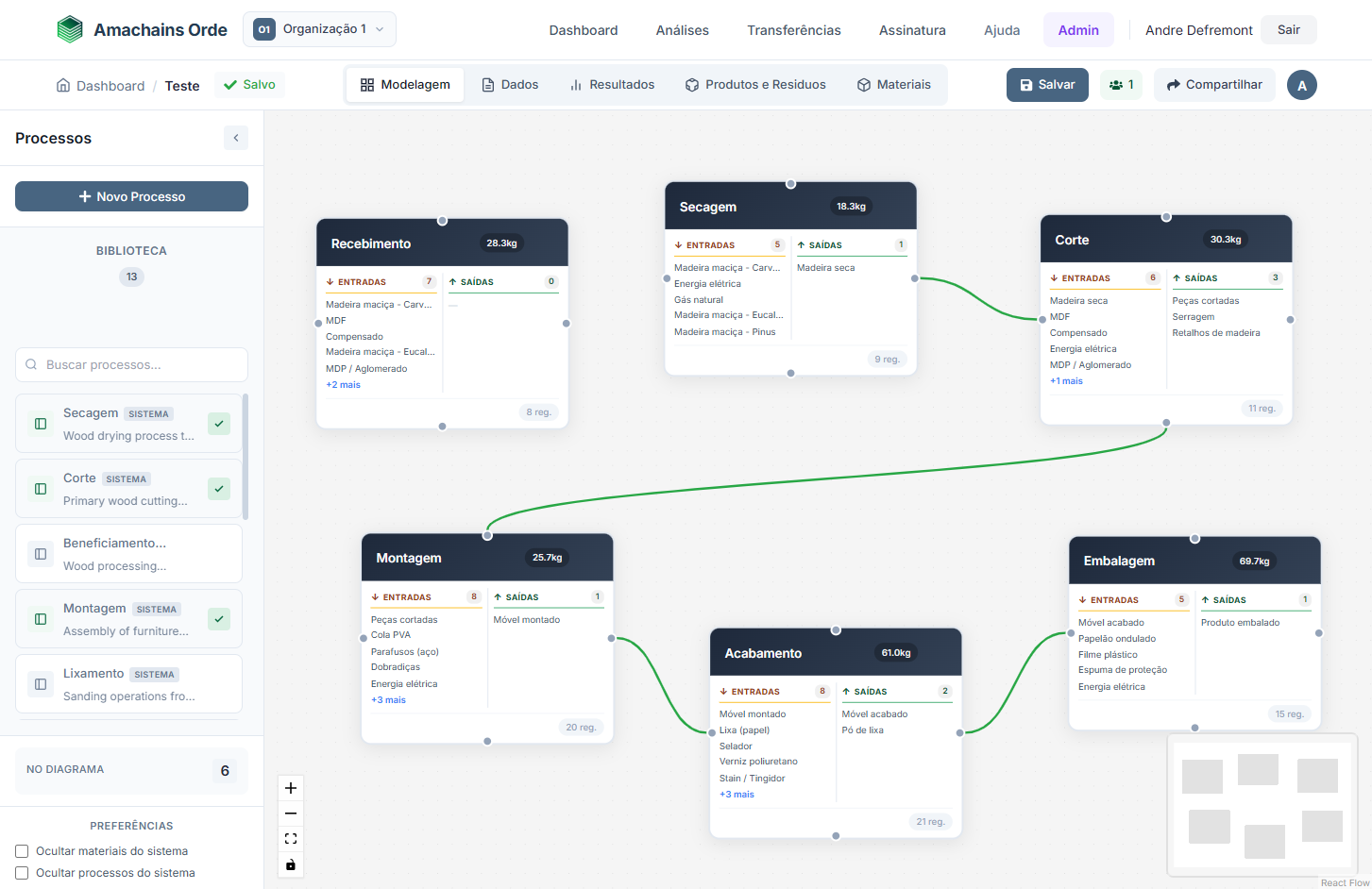Click the Salvar button
1372x889 pixels.
pyautogui.click(x=1047, y=85)
